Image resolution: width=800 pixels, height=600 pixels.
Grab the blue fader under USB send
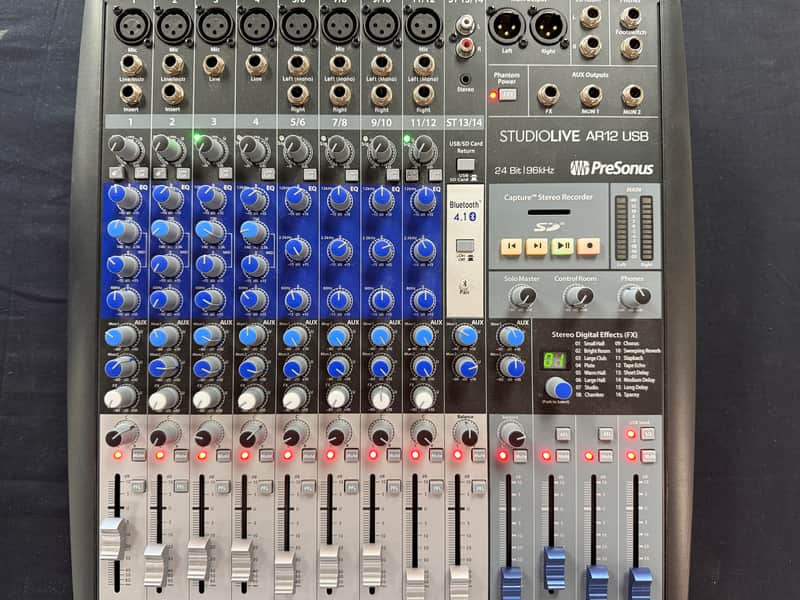[640, 584]
